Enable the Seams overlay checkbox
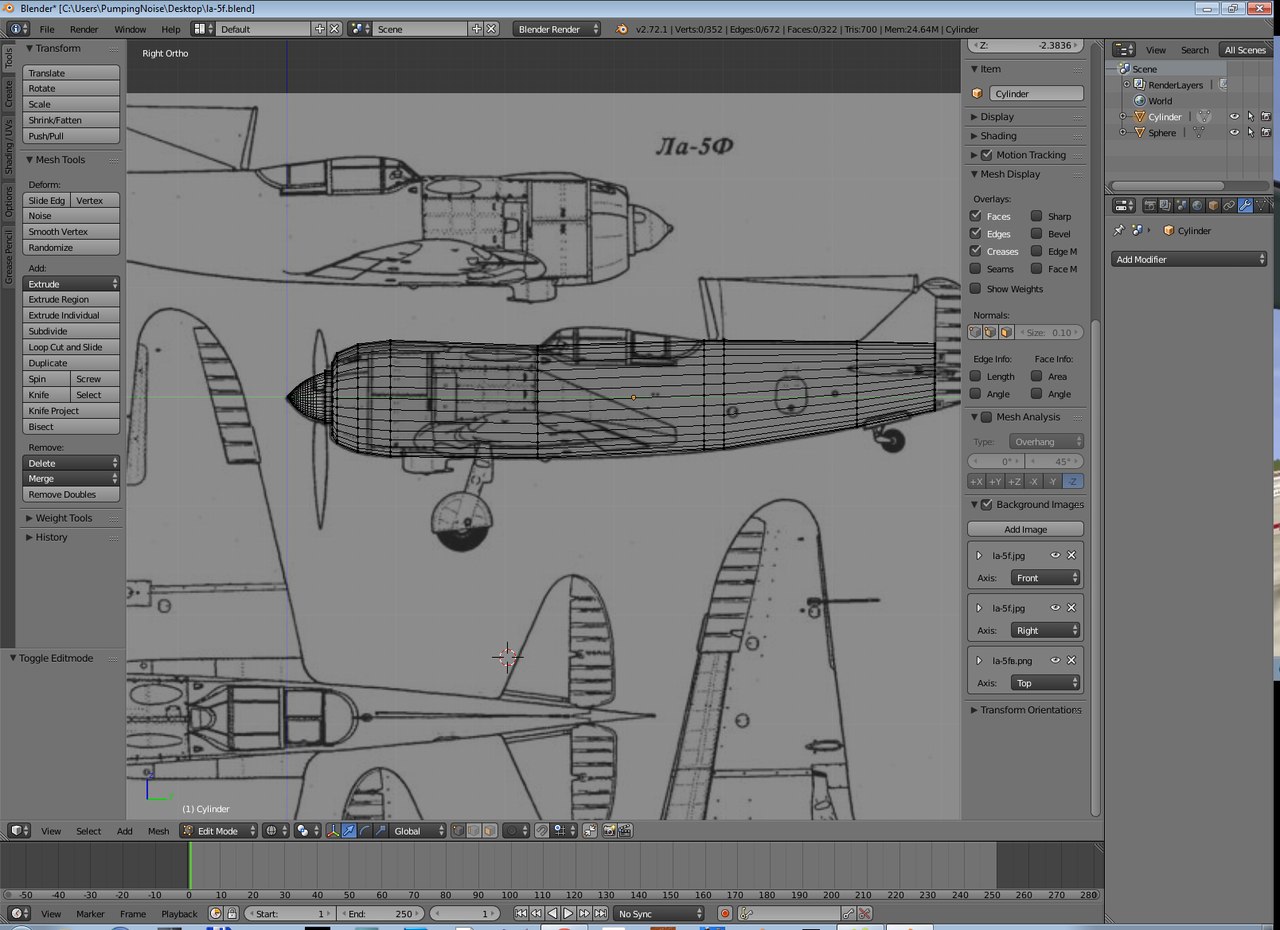1280x930 pixels. click(976, 269)
